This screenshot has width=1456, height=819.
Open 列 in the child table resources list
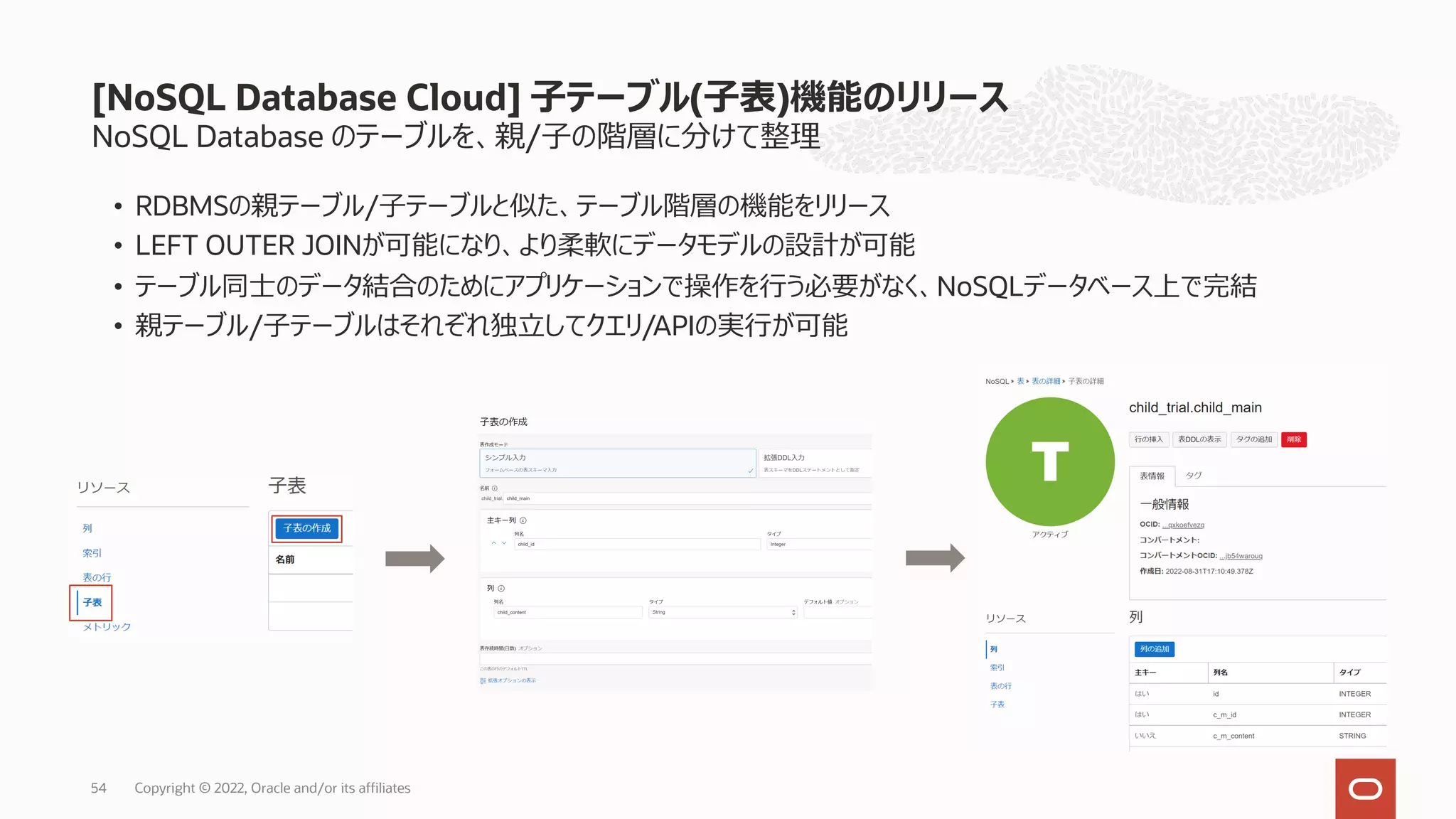(x=994, y=649)
